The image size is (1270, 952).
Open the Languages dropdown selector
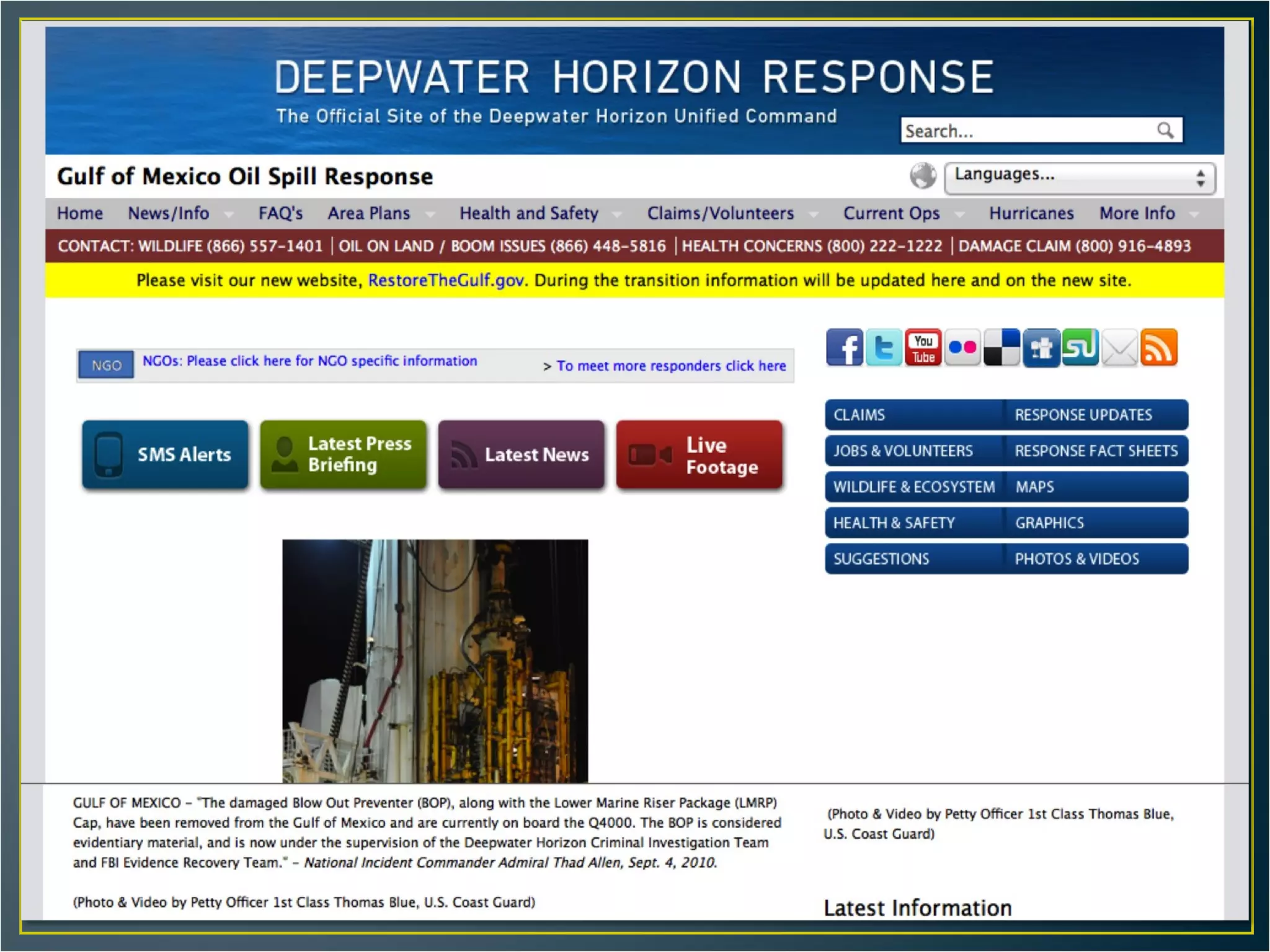(1079, 178)
